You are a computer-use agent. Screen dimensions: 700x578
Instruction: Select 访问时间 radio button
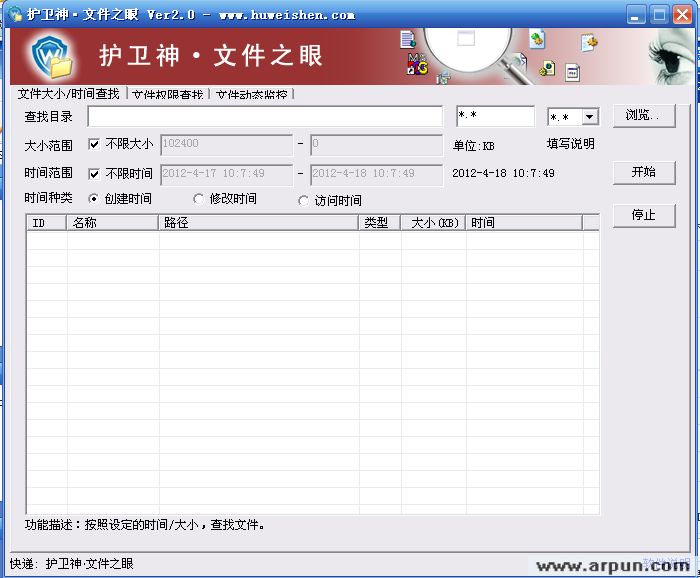(304, 201)
